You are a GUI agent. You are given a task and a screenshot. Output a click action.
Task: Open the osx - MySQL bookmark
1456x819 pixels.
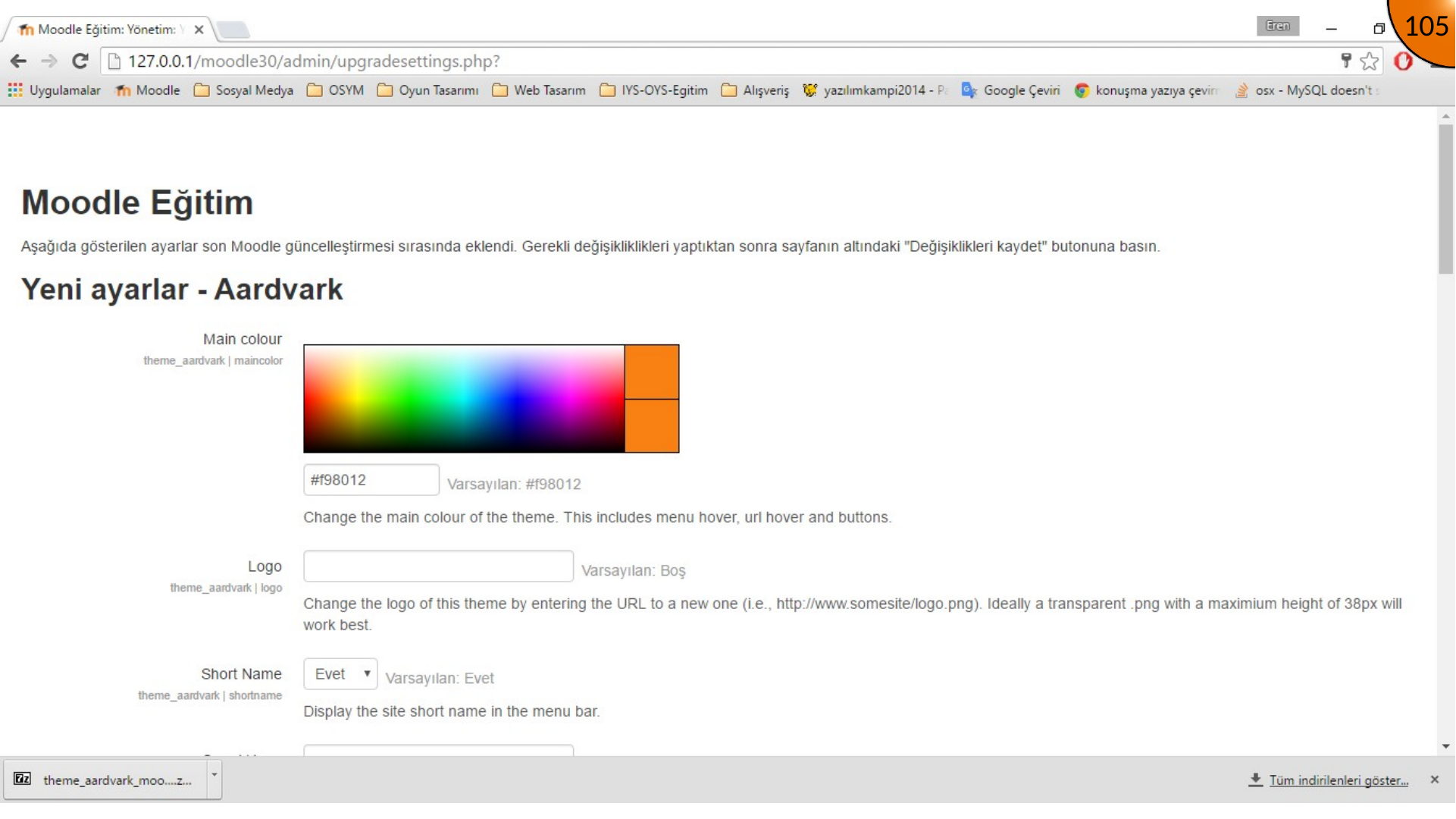[x=1307, y=90]
